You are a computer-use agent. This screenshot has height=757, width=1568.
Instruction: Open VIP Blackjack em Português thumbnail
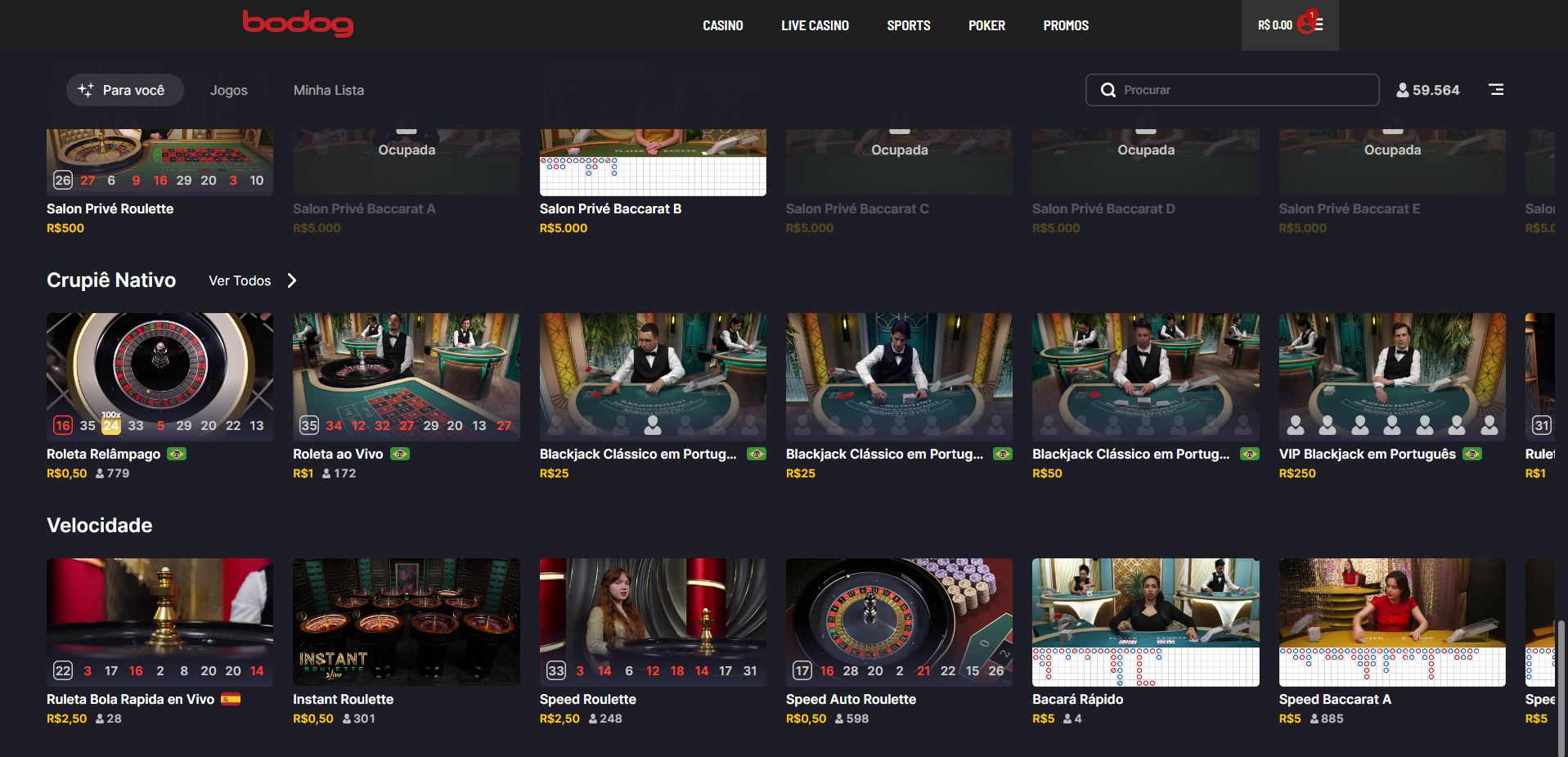tap(1392, 377)
